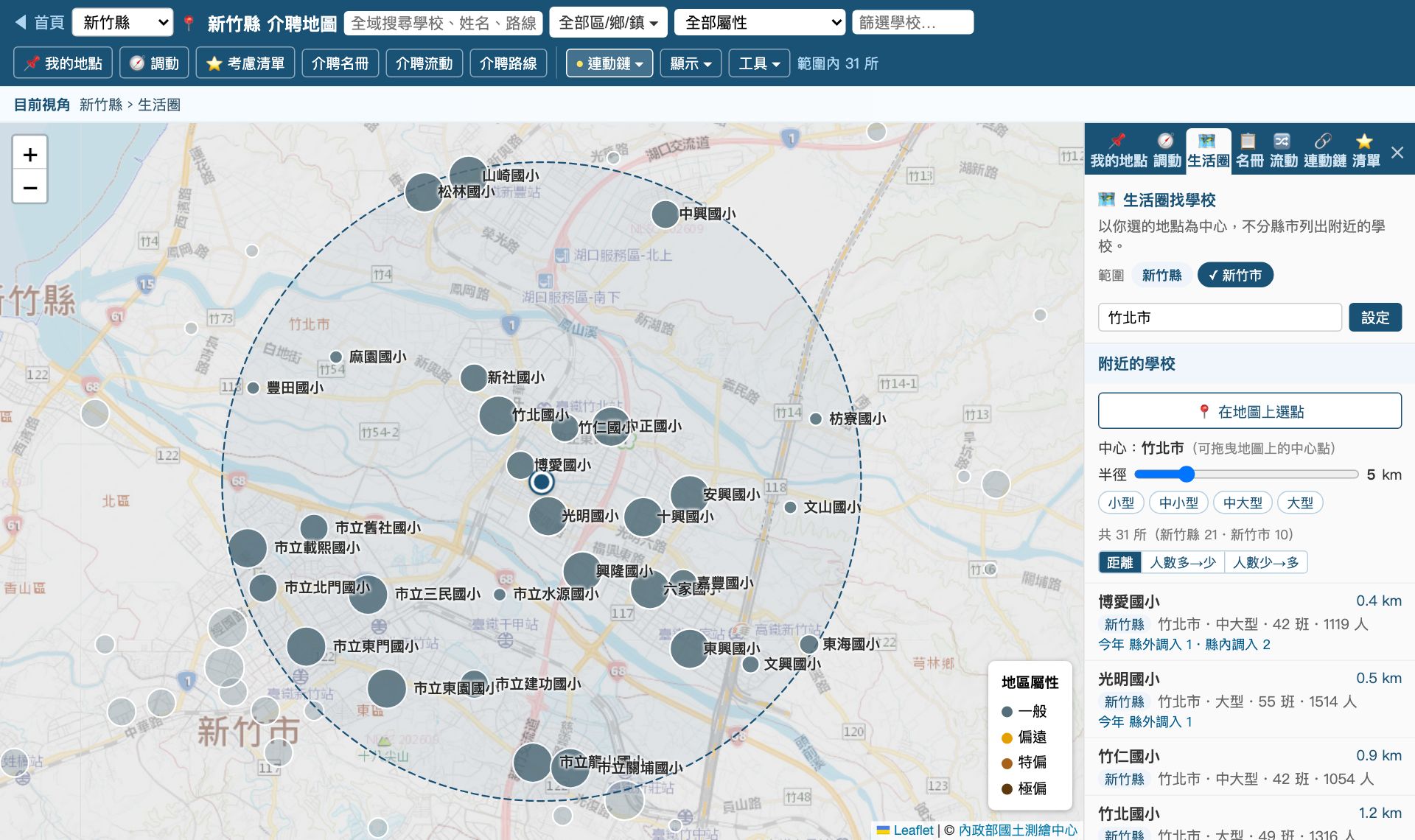
Task: Click the 枋寮國小 map marker
Action: point(816,419)
